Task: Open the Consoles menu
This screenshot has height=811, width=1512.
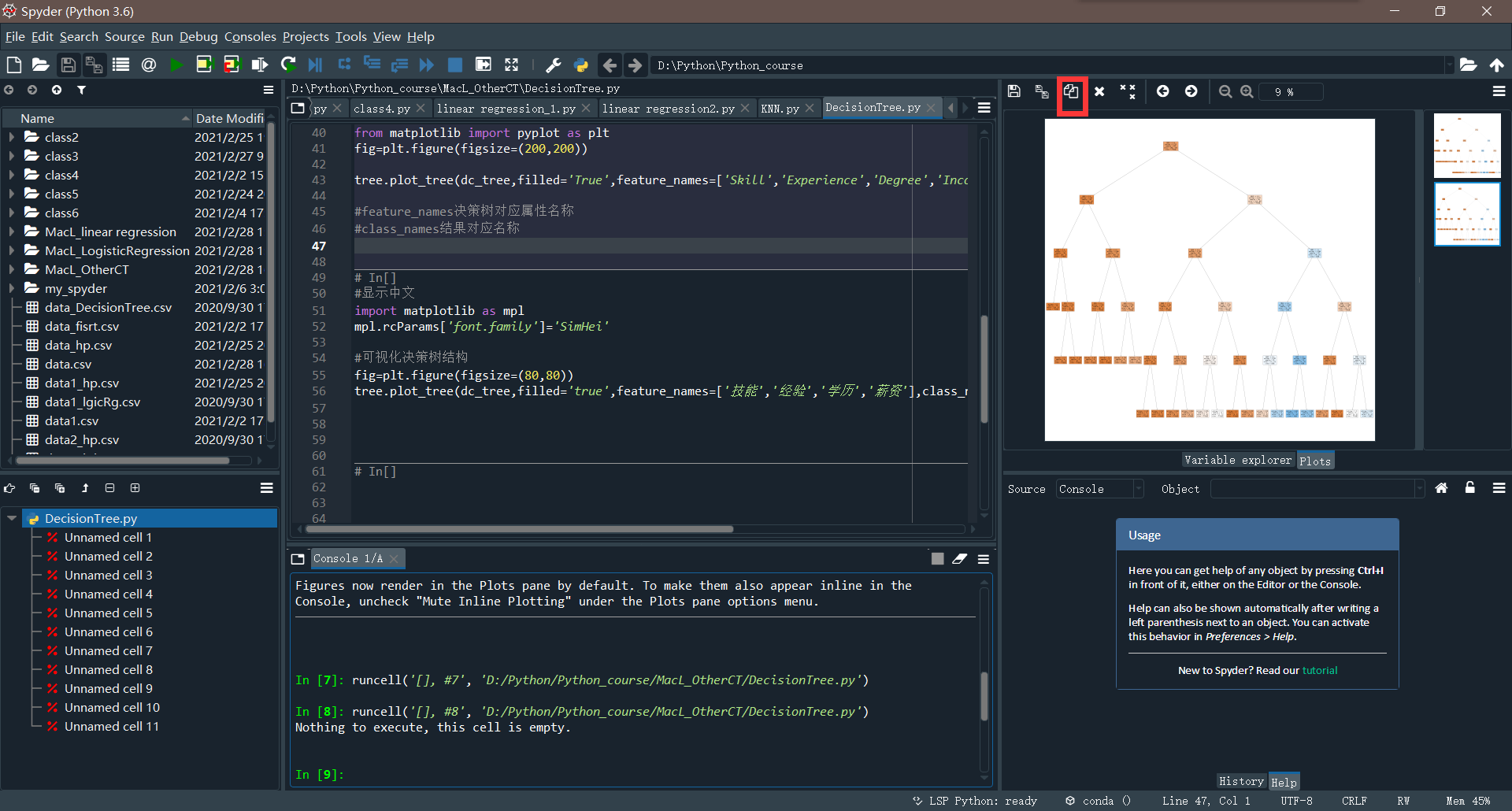Action: pos(250,36)
